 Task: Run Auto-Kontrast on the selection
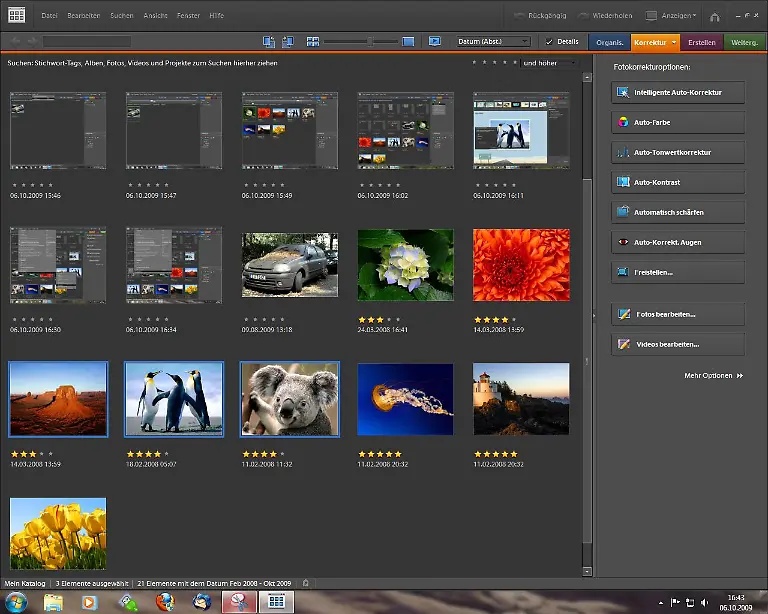tap(678, 183)
